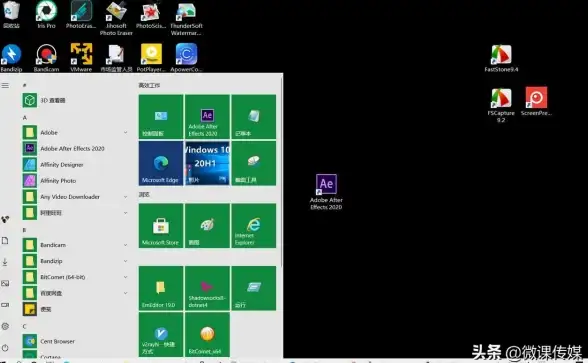Open Affinity Photo from app list
Screen dimensions: 588x363
[75, 181]
